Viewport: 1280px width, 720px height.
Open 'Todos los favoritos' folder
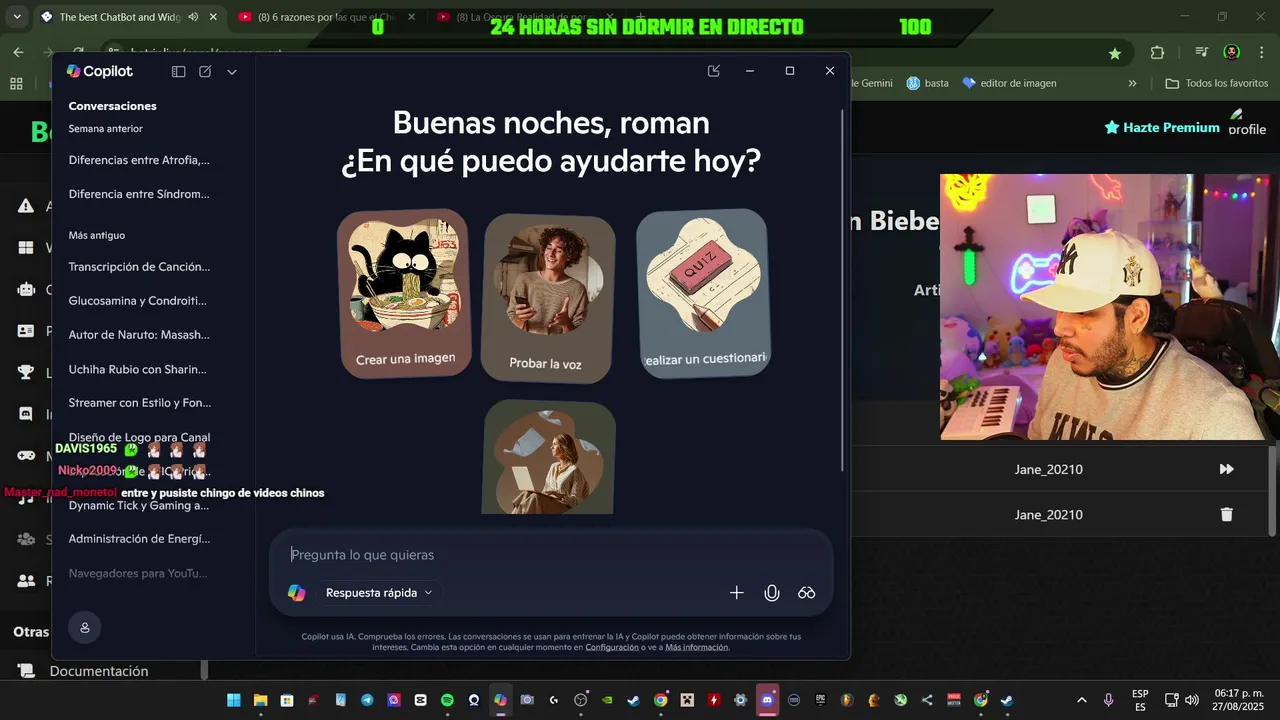(1217, 83)
